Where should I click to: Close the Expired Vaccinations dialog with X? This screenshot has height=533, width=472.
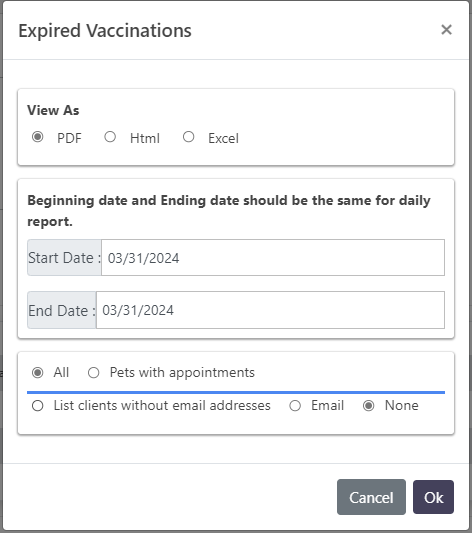446,30
